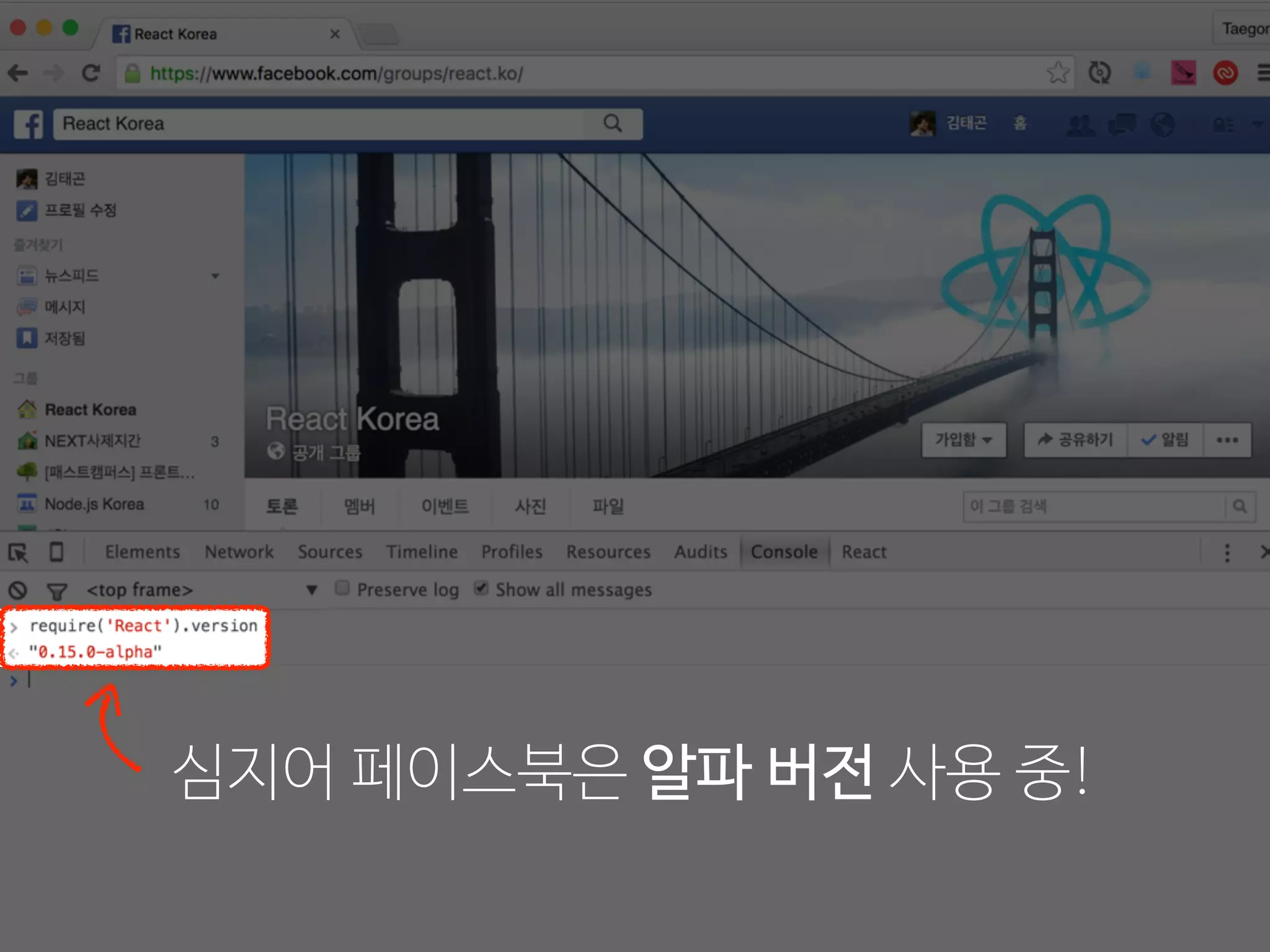Click the browser address bar URL
The height and width of the screenshot is (952, 1270).
click(337, 73)
